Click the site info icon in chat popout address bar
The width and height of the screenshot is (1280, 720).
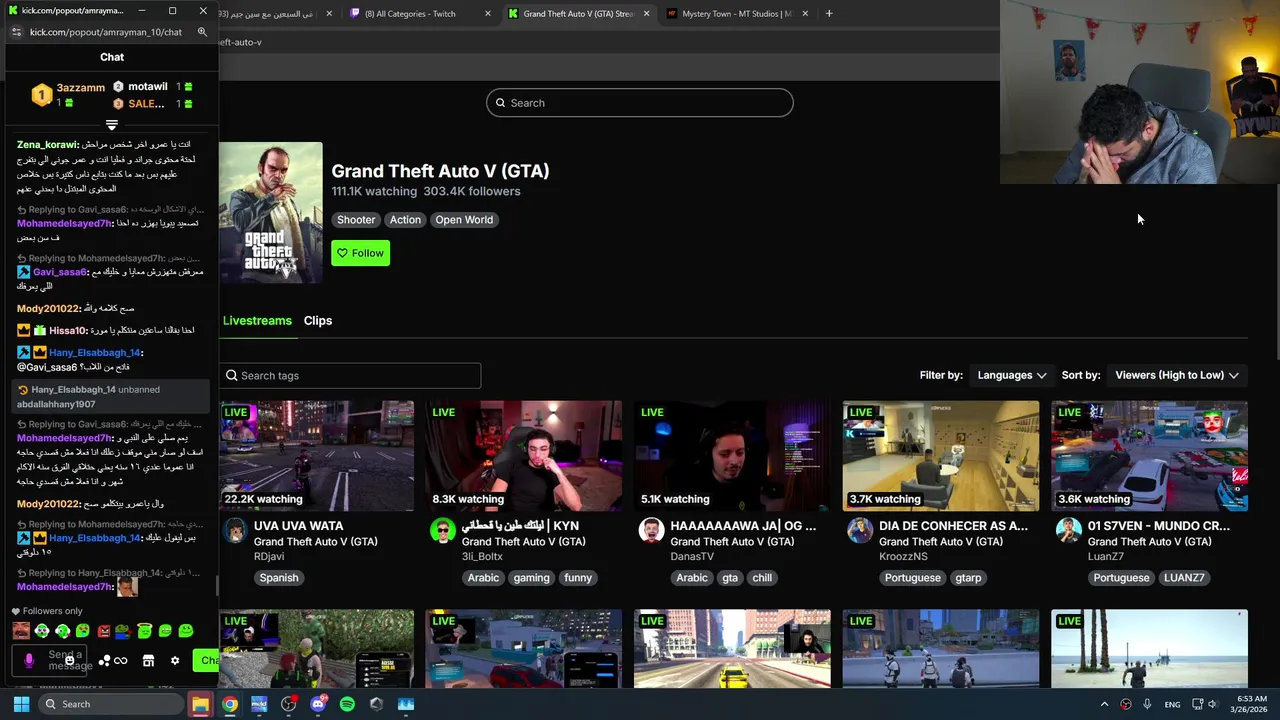[16, 32]
